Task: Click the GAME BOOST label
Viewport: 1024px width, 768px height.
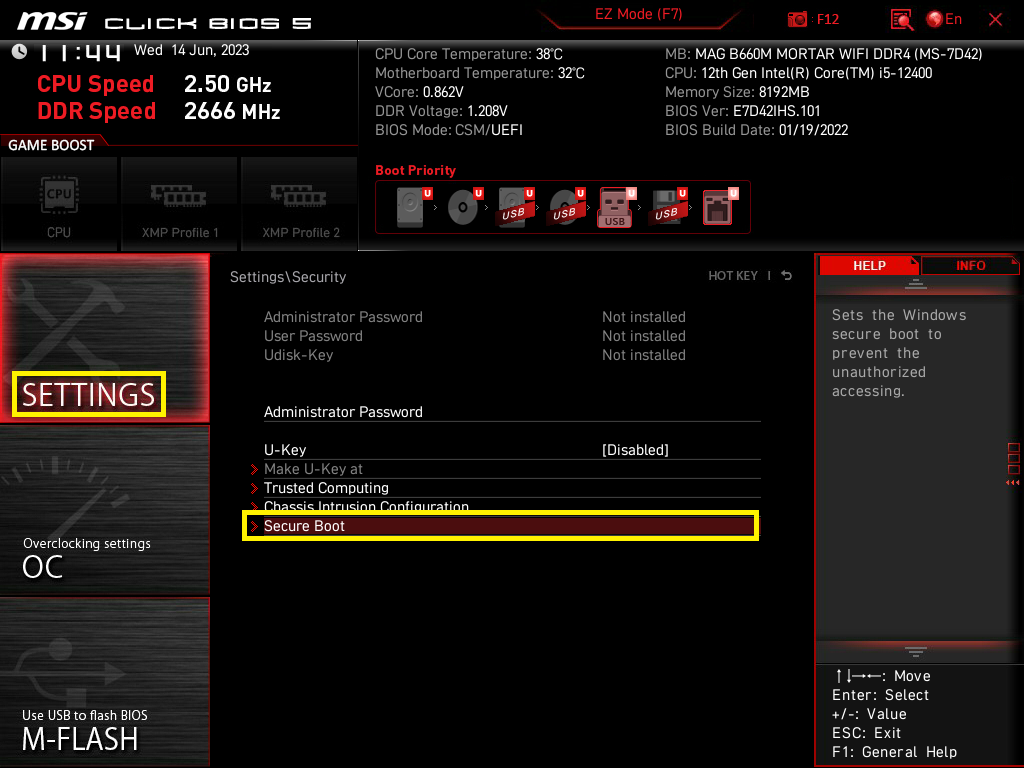Action: click(x=51, y=145)
